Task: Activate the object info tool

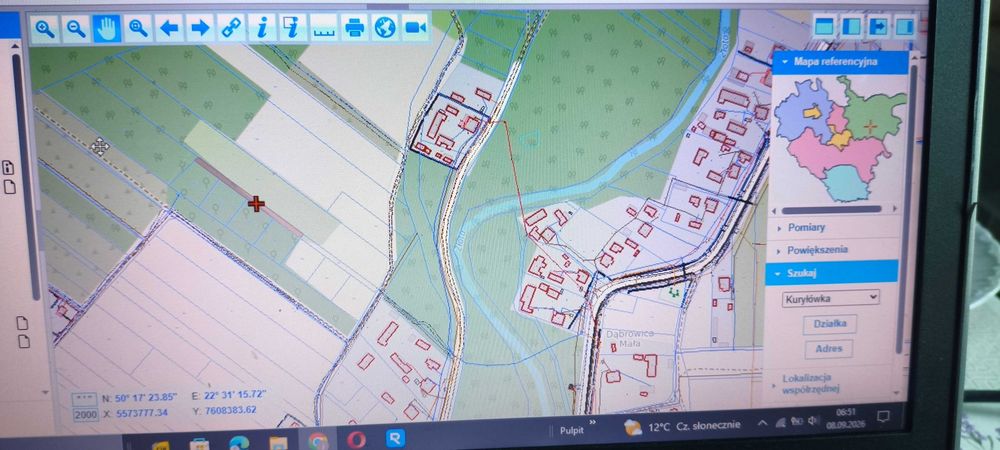Action: tap(262, 28)
